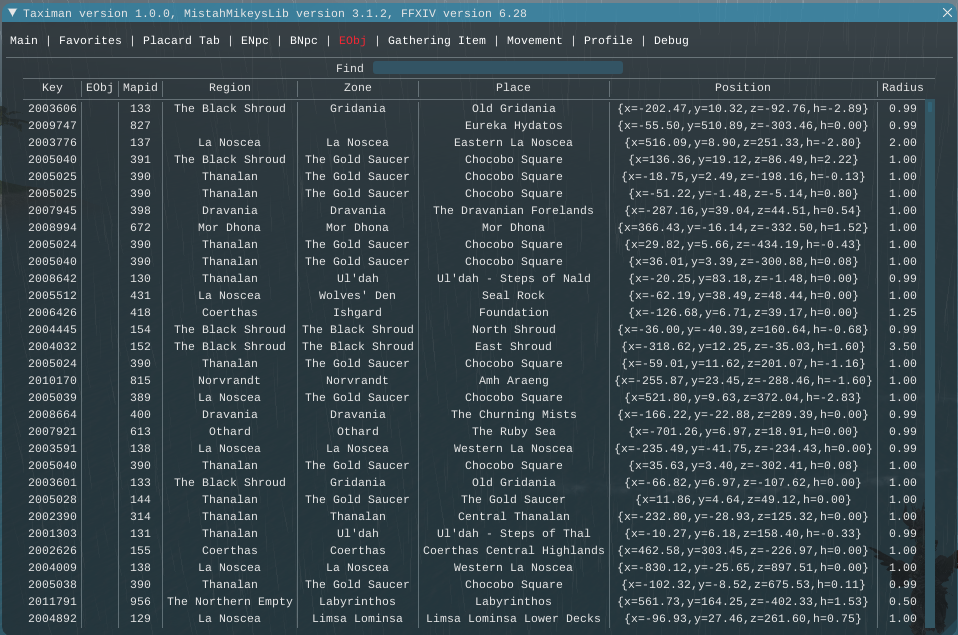958x635 pixels.
Task: Click the North Shroud place cell
Action: click(513, 329)
